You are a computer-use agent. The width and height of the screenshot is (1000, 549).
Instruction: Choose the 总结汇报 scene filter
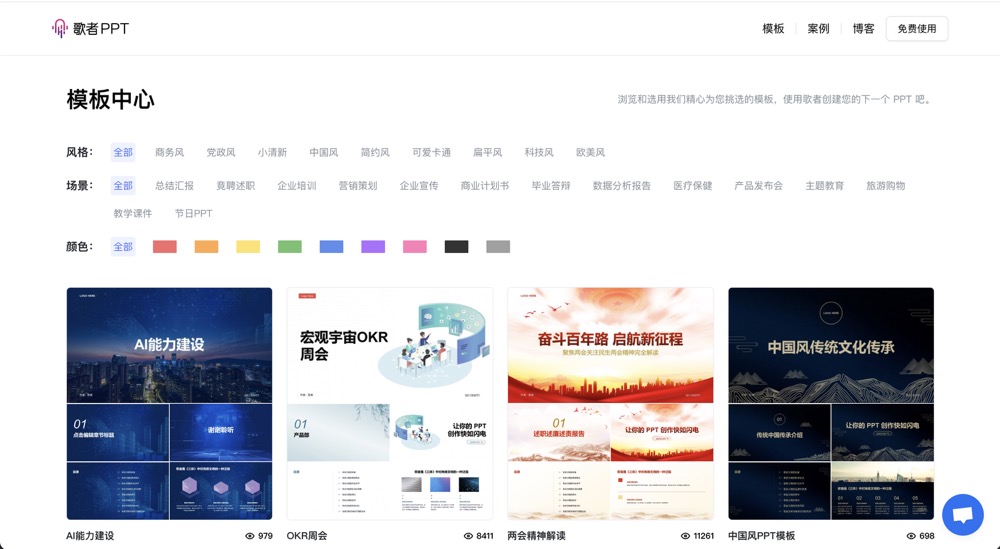[x=174, y=186]
